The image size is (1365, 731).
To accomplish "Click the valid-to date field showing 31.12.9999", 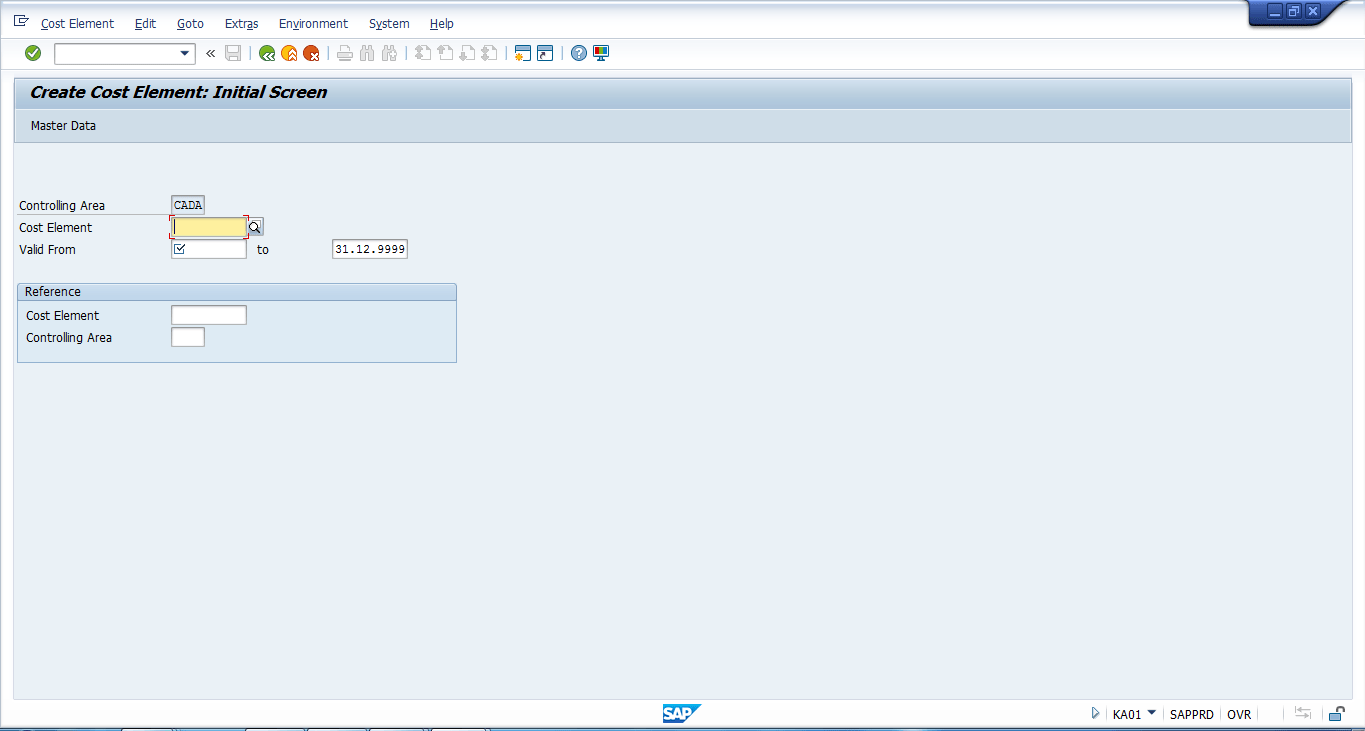I will (370, 249).
